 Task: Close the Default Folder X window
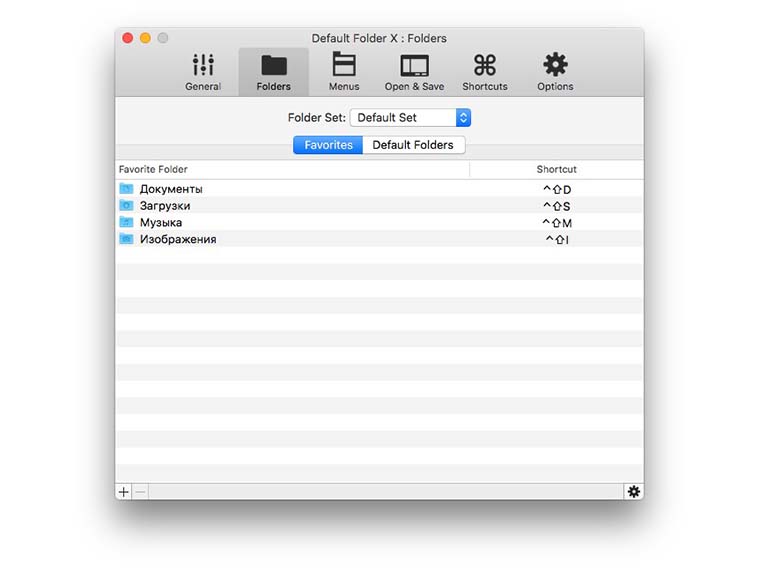pyautogui.click(x=127, y=38)
